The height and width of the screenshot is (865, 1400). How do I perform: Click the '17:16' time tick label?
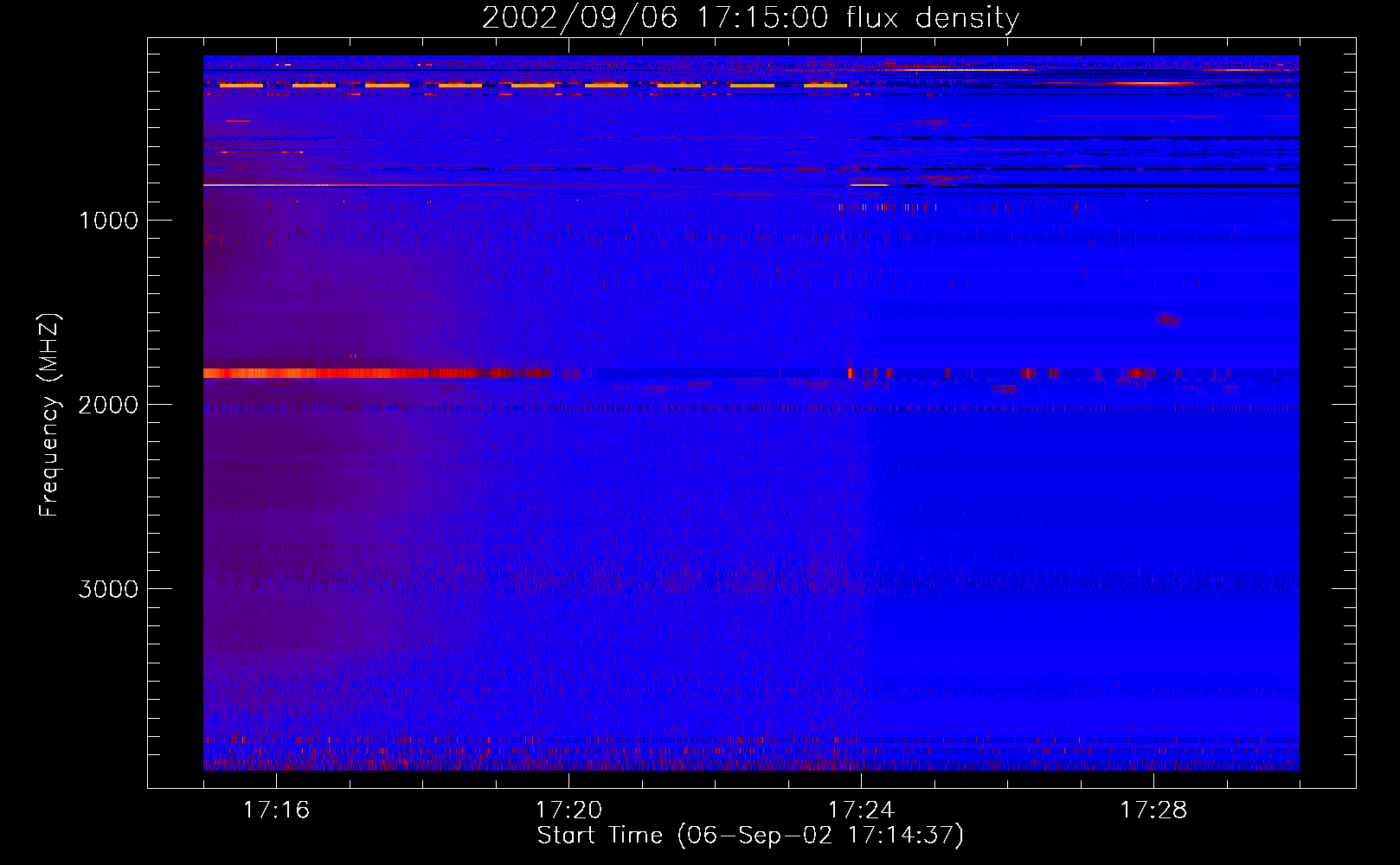pyautogui.click(x=276, y=810)
